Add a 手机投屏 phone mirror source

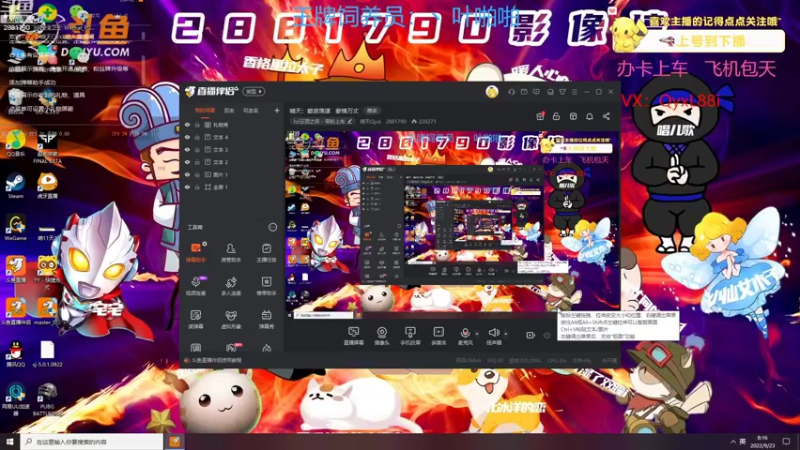(x=410, y=336)
